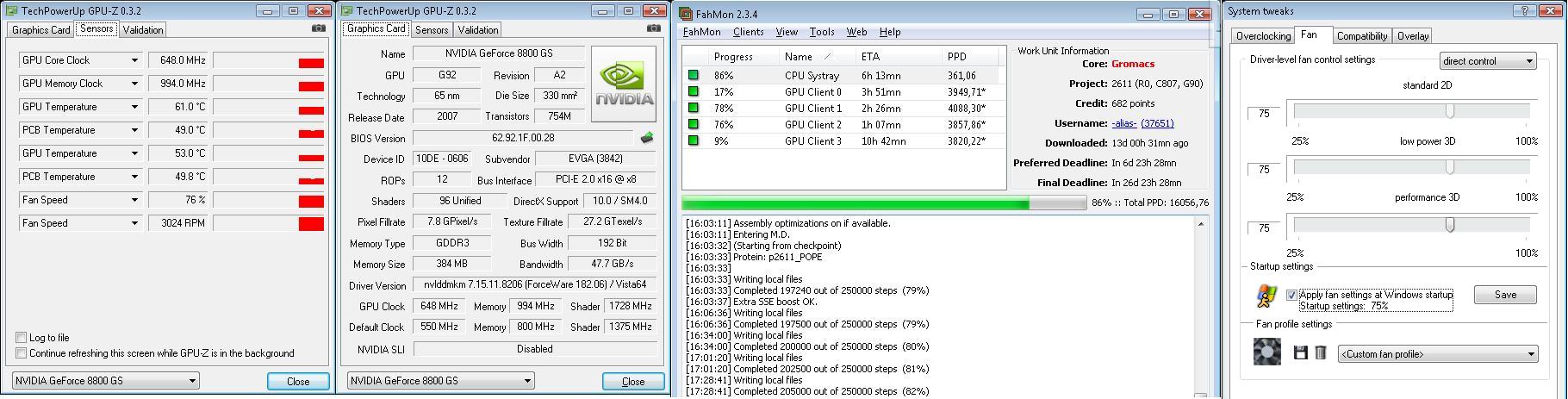Click the trash can delete fan profile icon
1568x399 pixels.
coord(1320,352)
